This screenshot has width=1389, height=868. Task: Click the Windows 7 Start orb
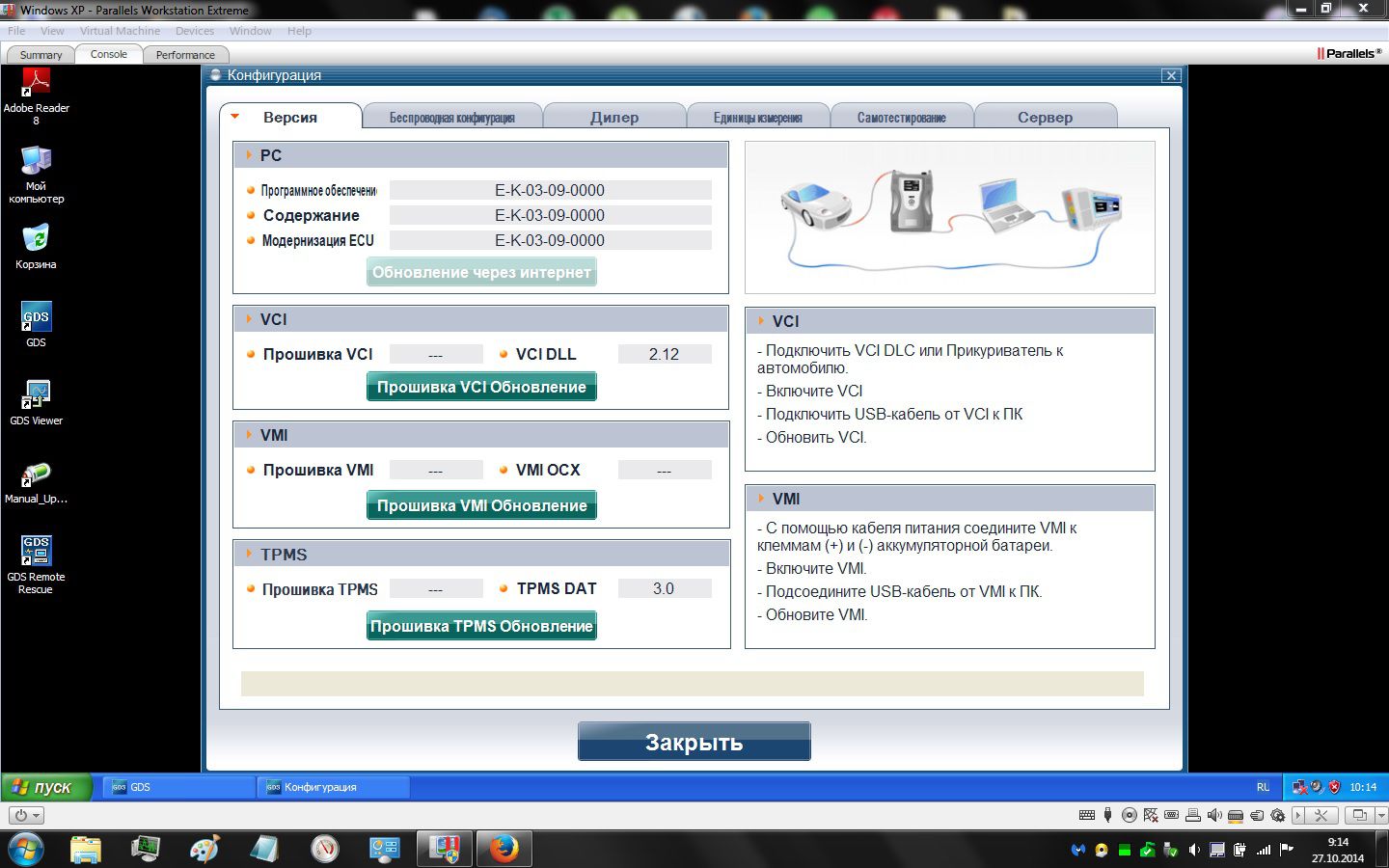coord(25,849)
